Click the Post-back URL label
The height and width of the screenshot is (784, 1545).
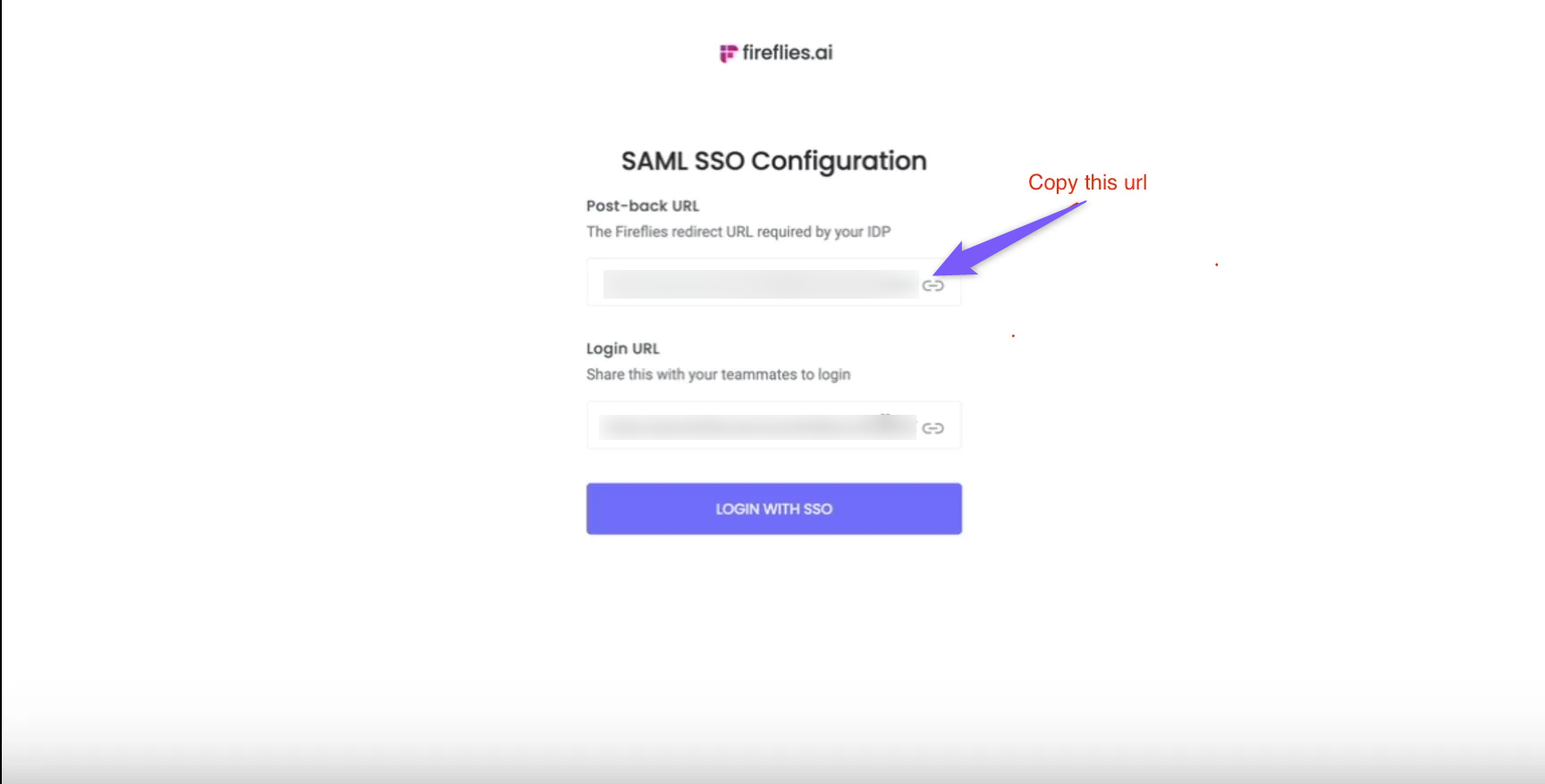[643, 206]
